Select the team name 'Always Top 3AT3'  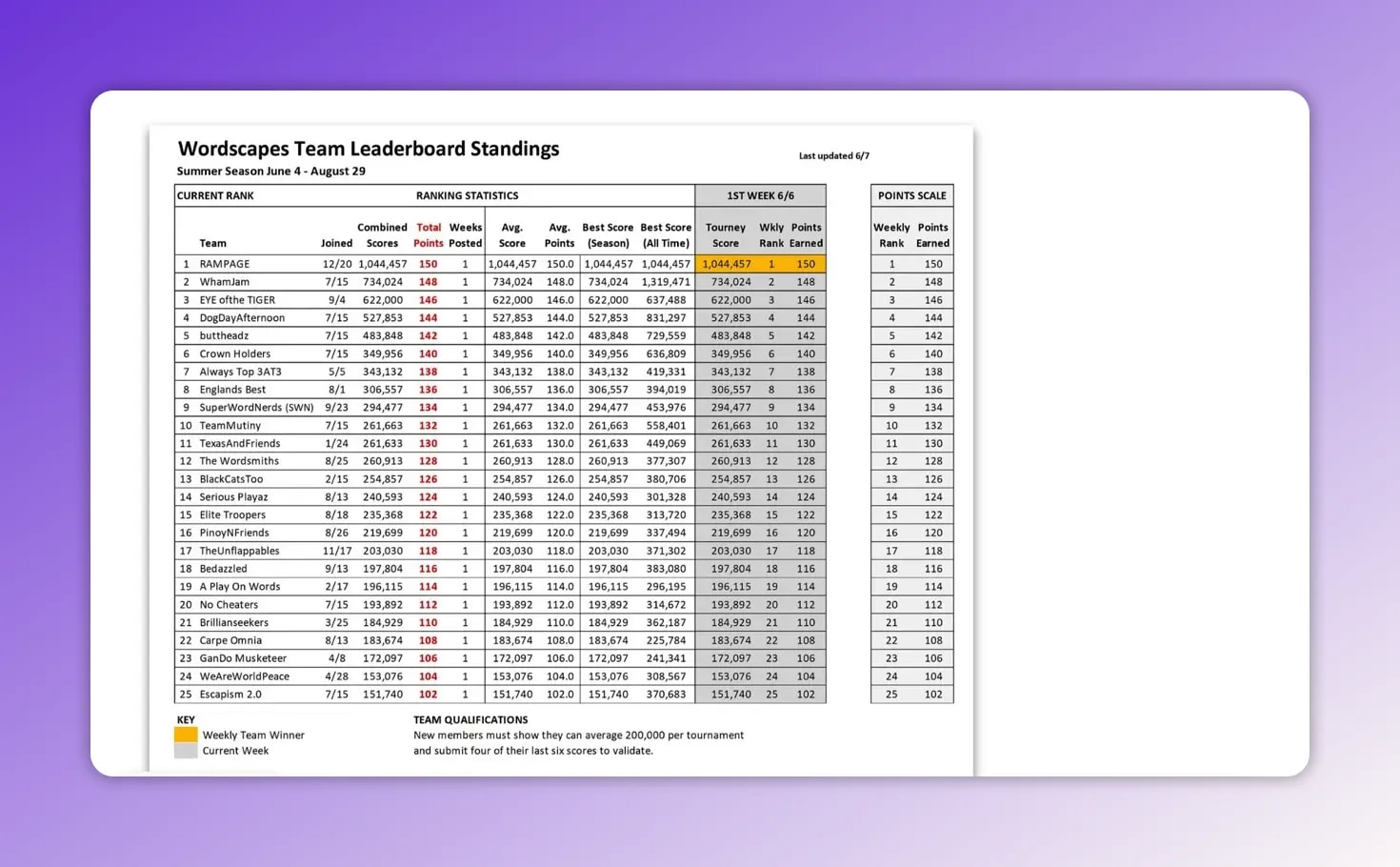(241, 372)
